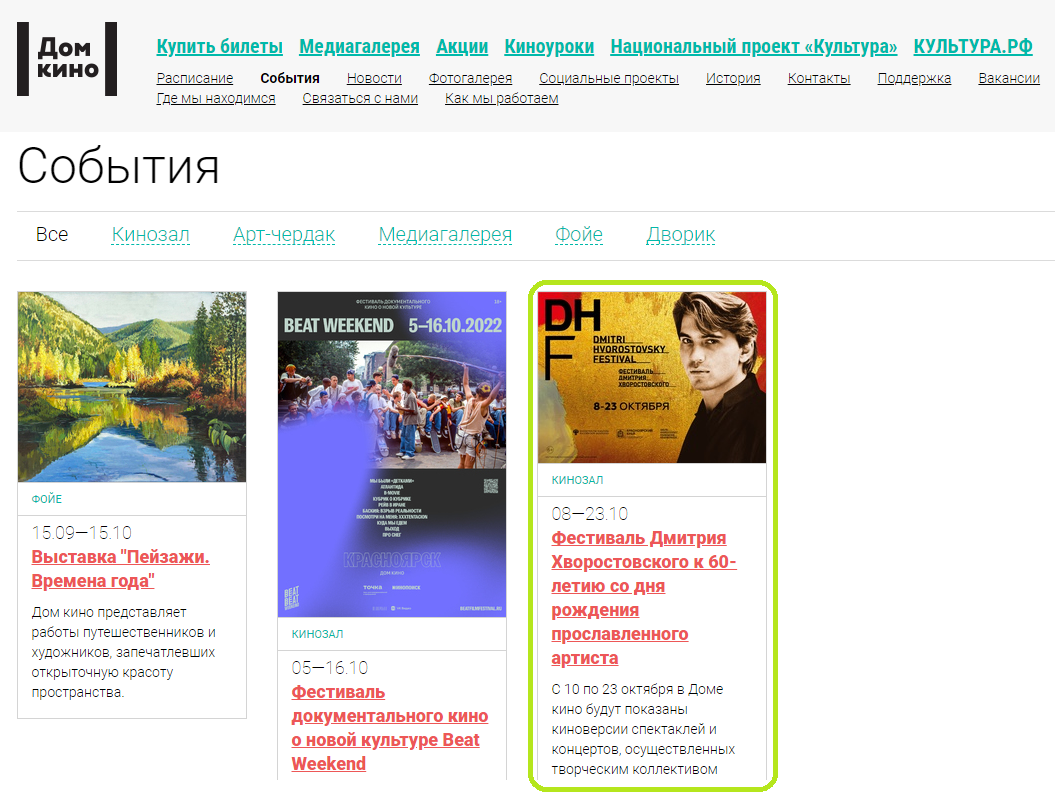Open the Фотогалерея menu item
The height and width of the screenshot is (795, 1055).
(x=470, y=78)
